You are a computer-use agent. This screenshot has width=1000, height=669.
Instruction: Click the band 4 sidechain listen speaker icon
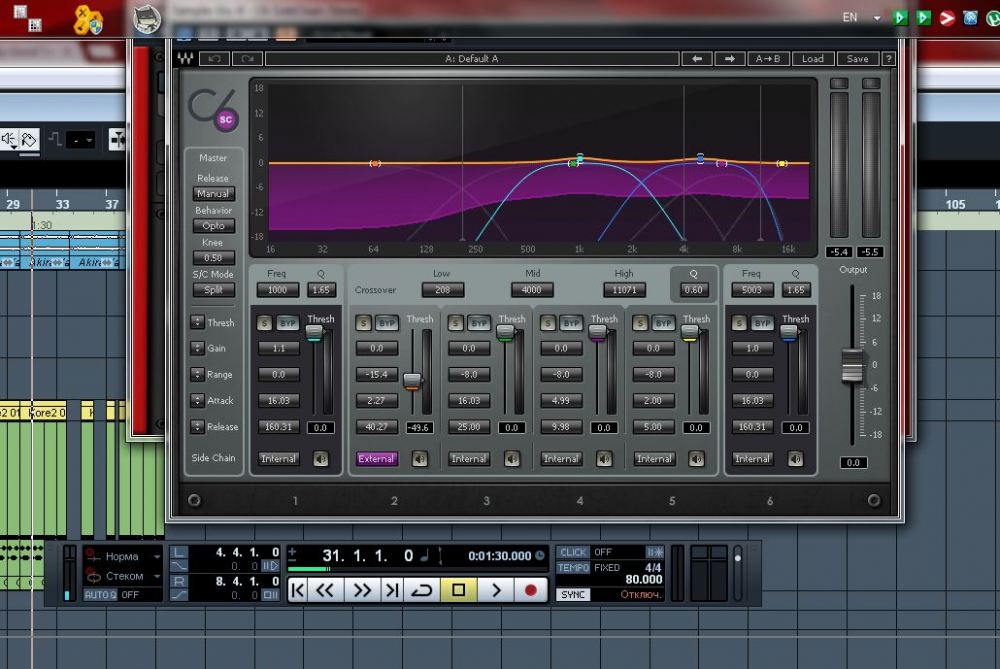(604, 459)
